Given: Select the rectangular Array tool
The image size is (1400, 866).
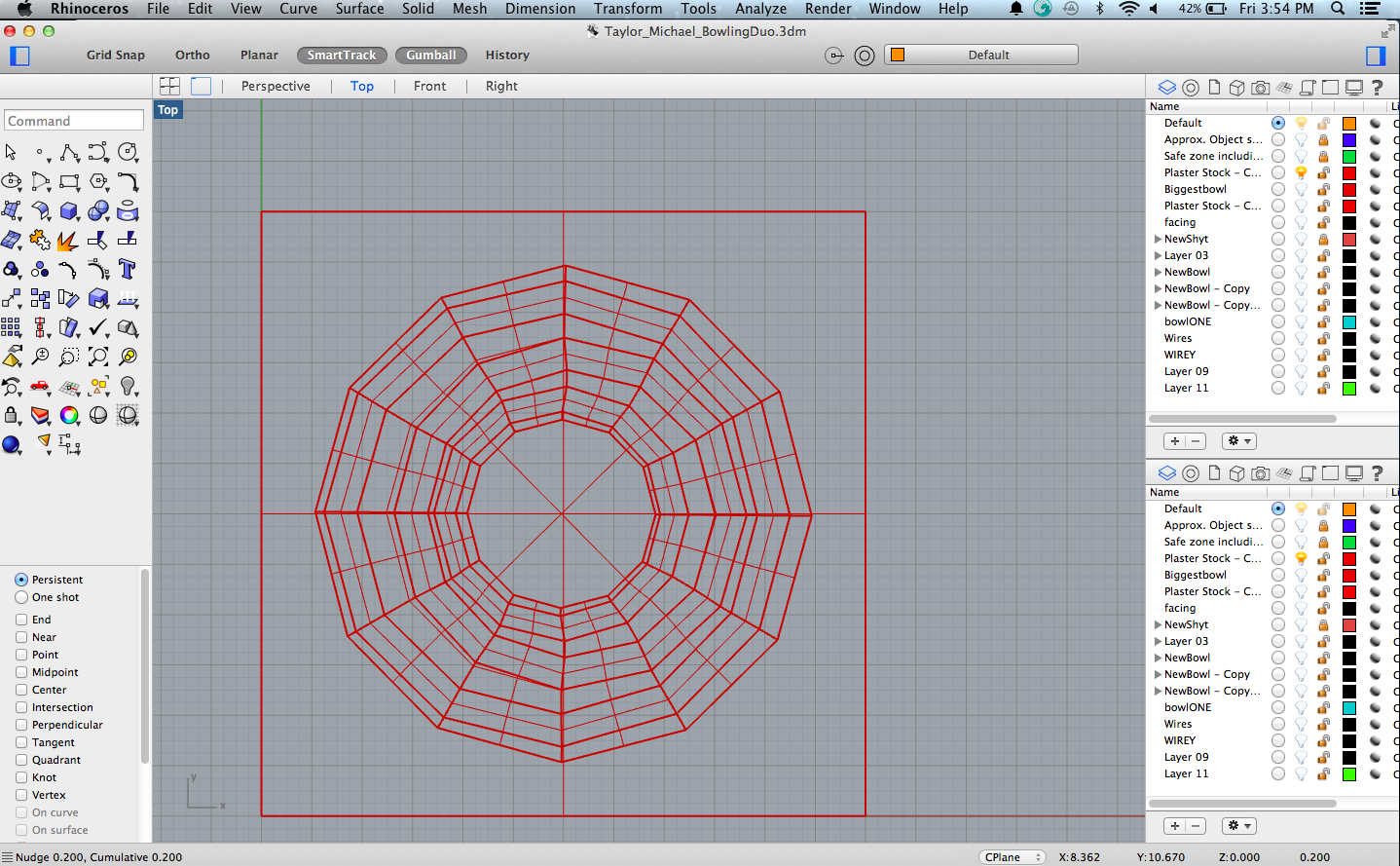Looking at the screenshot, I should tap(11, 327).
